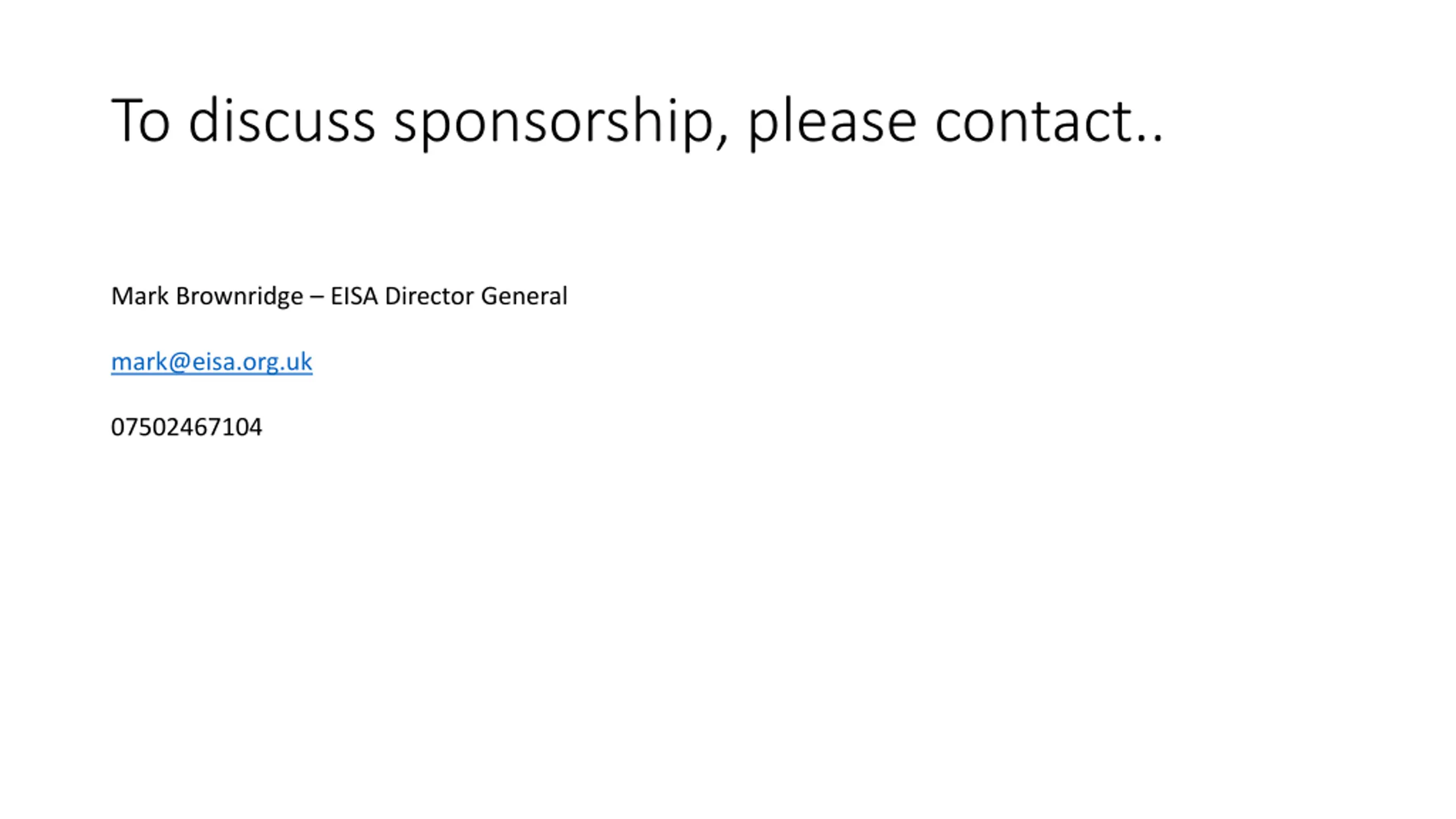Click the phone number 07502467104
Image resolution: width=1456 pixels, height=819 pixels.
tap(187, 427)
